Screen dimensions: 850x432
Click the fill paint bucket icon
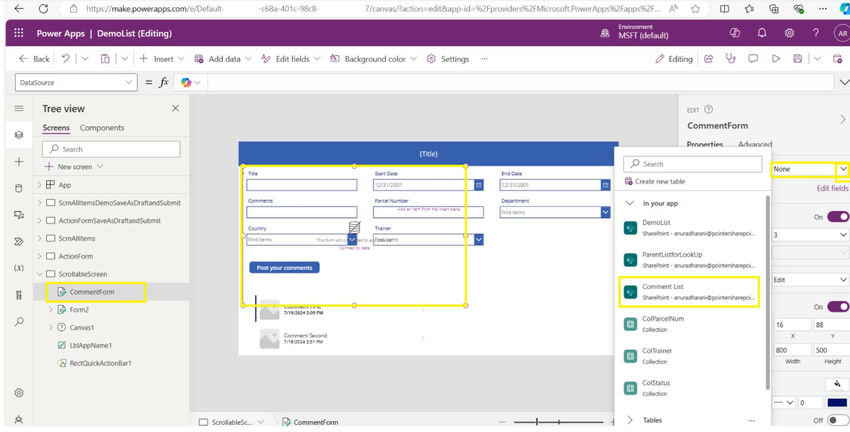pos(838,384)
